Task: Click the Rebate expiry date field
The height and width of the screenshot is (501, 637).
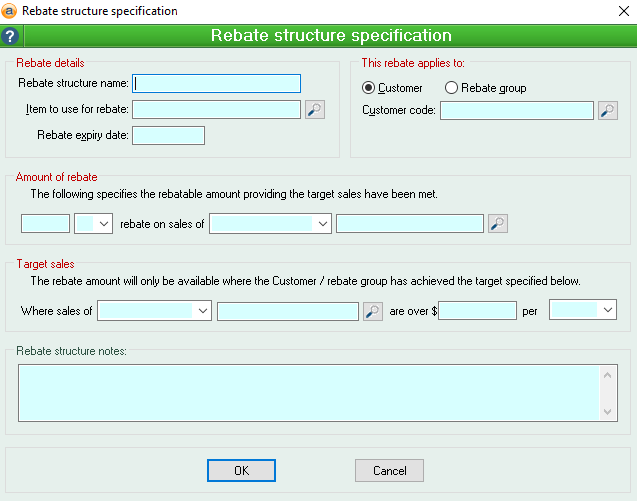Action: click(168, 135)
